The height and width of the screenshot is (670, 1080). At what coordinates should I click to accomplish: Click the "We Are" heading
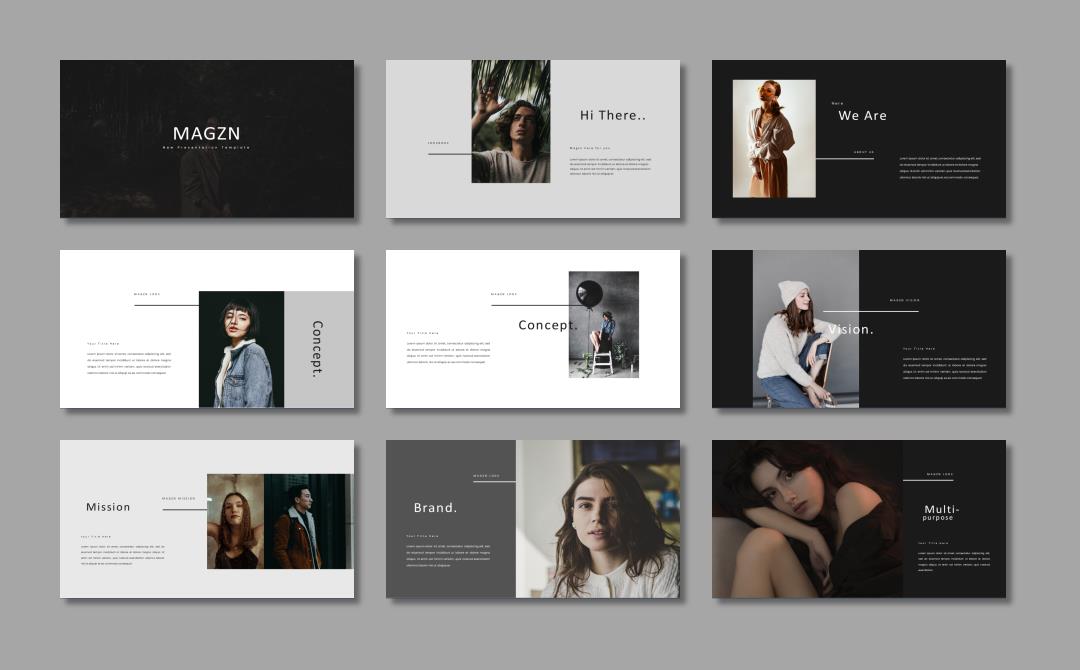(862, 116)
